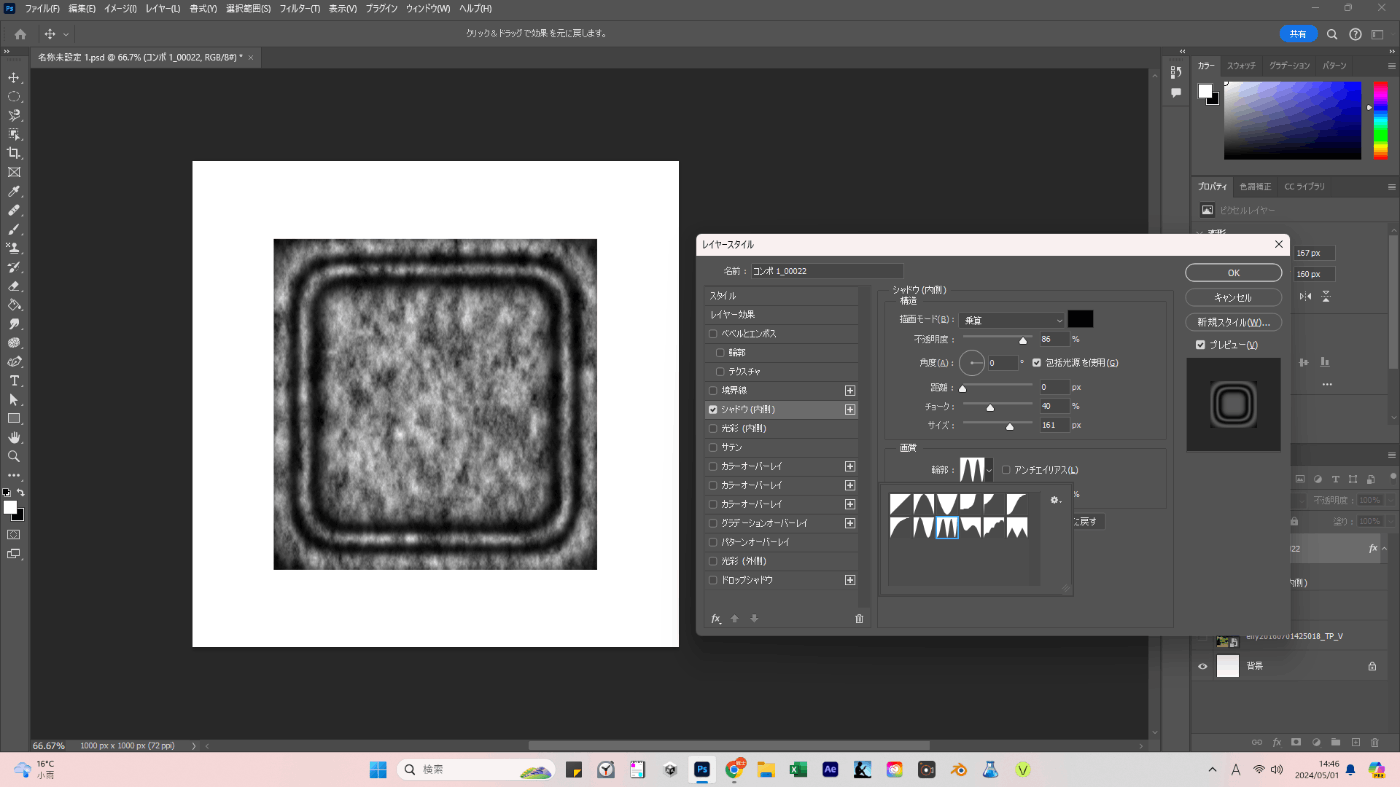Toggle the アンチエイリアス checkbox
The height and width of the screenshot is (787, 1400).
click(x=1006, y=470)
